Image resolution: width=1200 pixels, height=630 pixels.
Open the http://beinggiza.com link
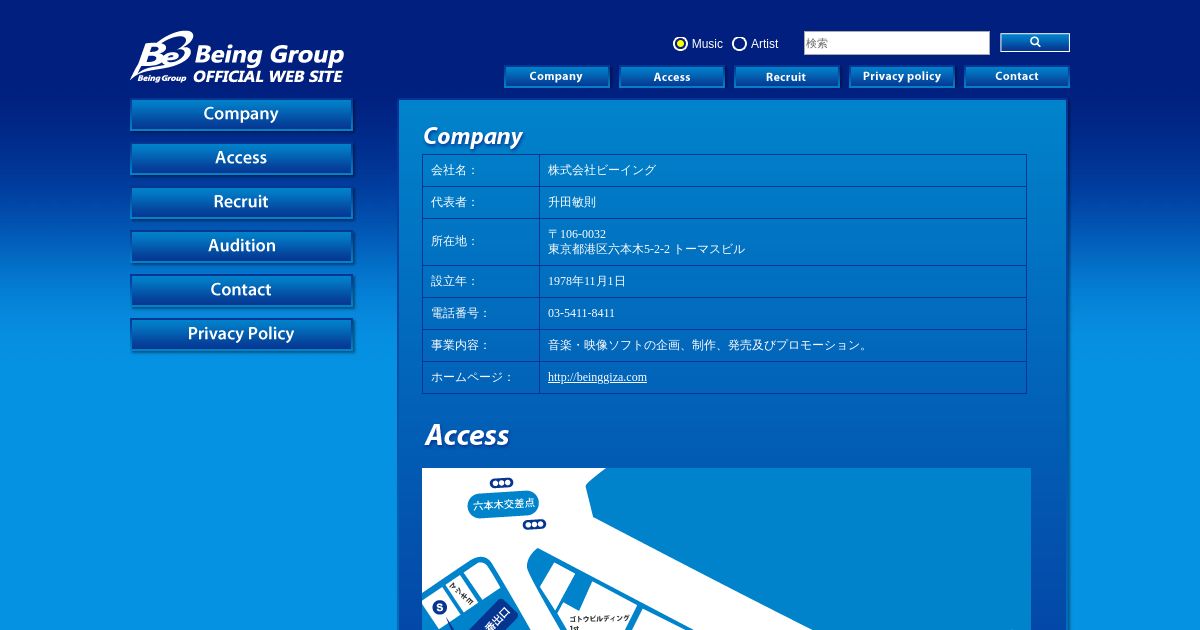click(597, 377)
